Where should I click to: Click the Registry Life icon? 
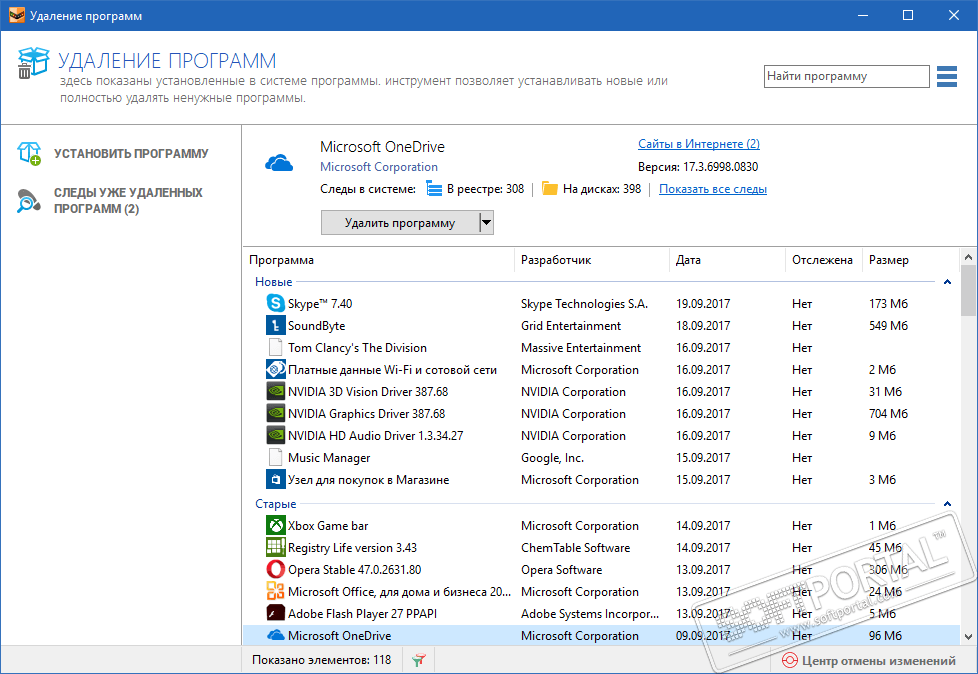click(276, 547)
